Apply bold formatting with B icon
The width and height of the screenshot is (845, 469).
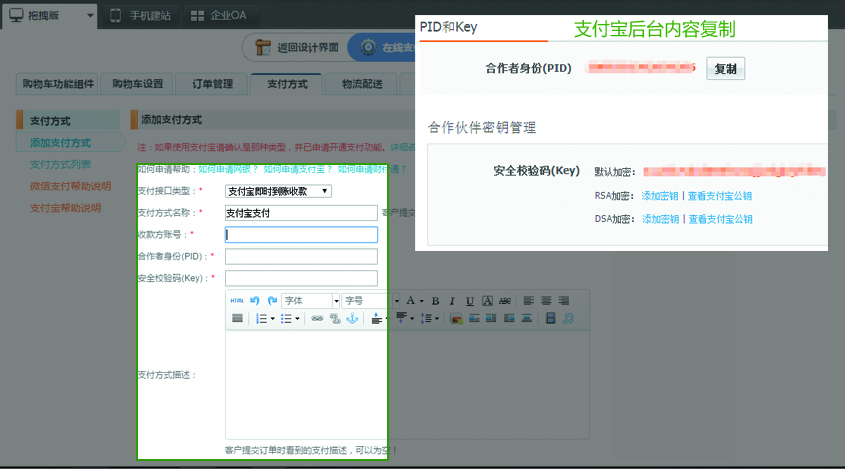coord(435,301)
